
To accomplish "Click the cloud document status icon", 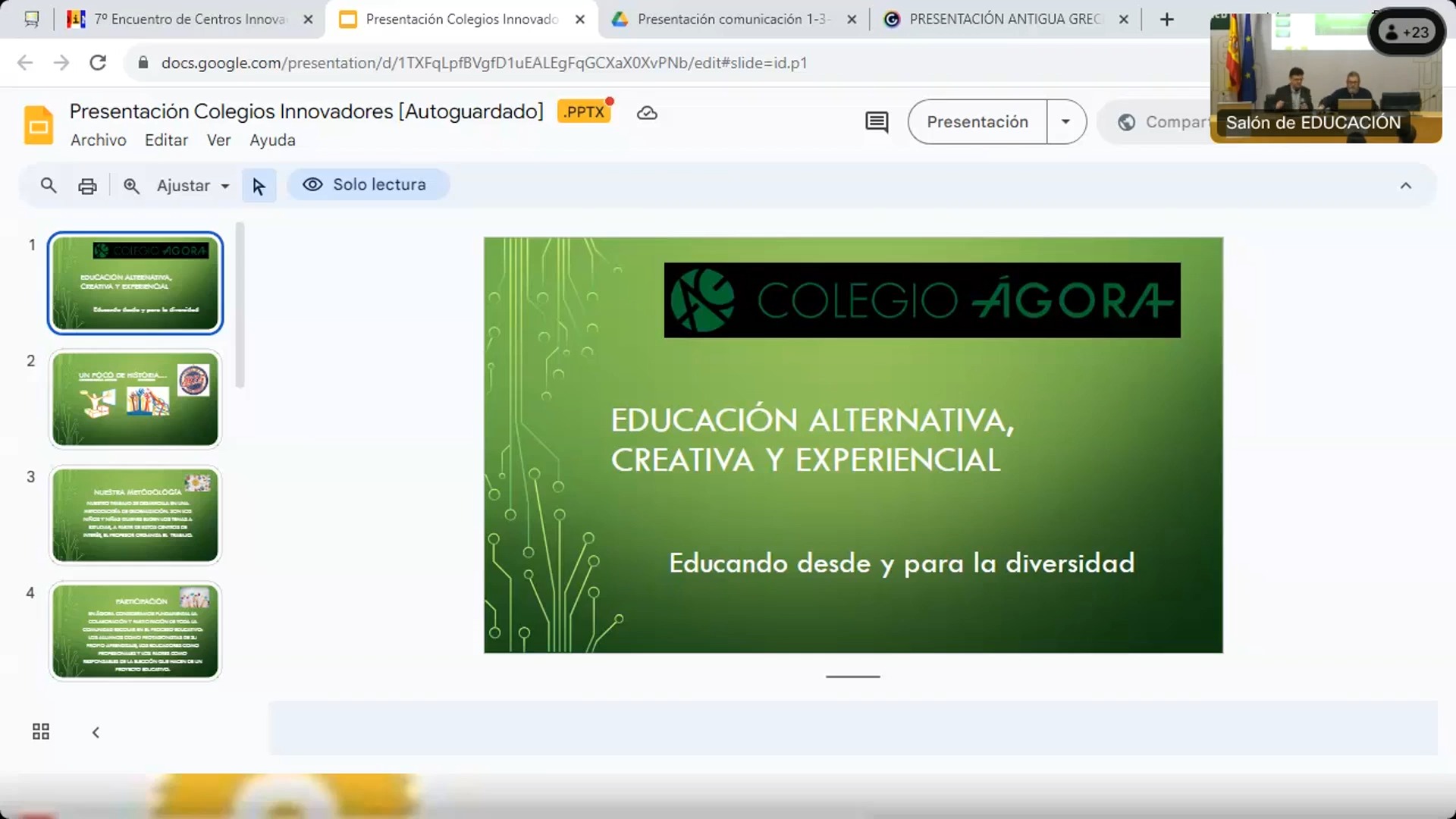I will 647,113.
